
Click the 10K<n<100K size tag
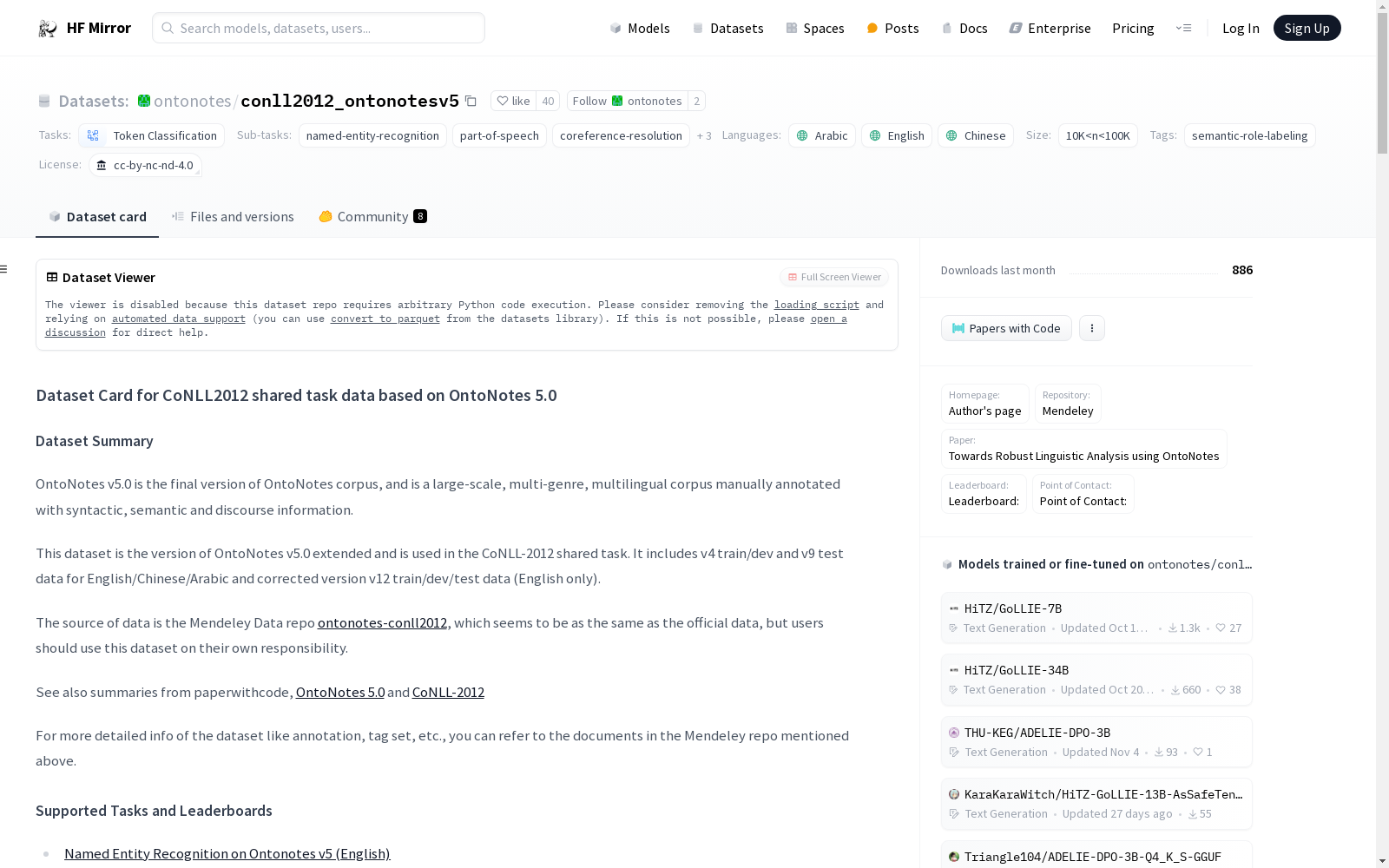coord(1097,135)
